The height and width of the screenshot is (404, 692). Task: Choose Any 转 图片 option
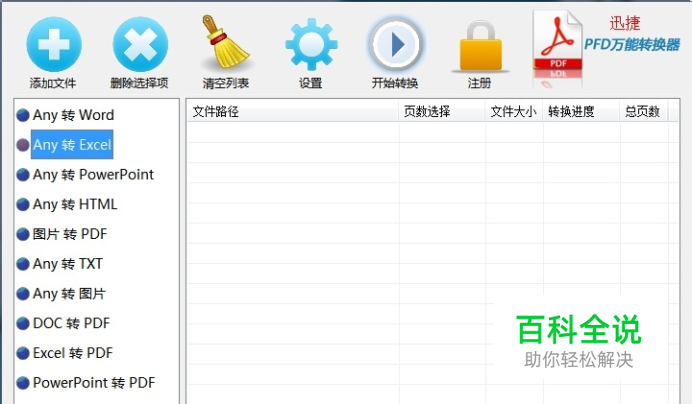tap(69, 294)
